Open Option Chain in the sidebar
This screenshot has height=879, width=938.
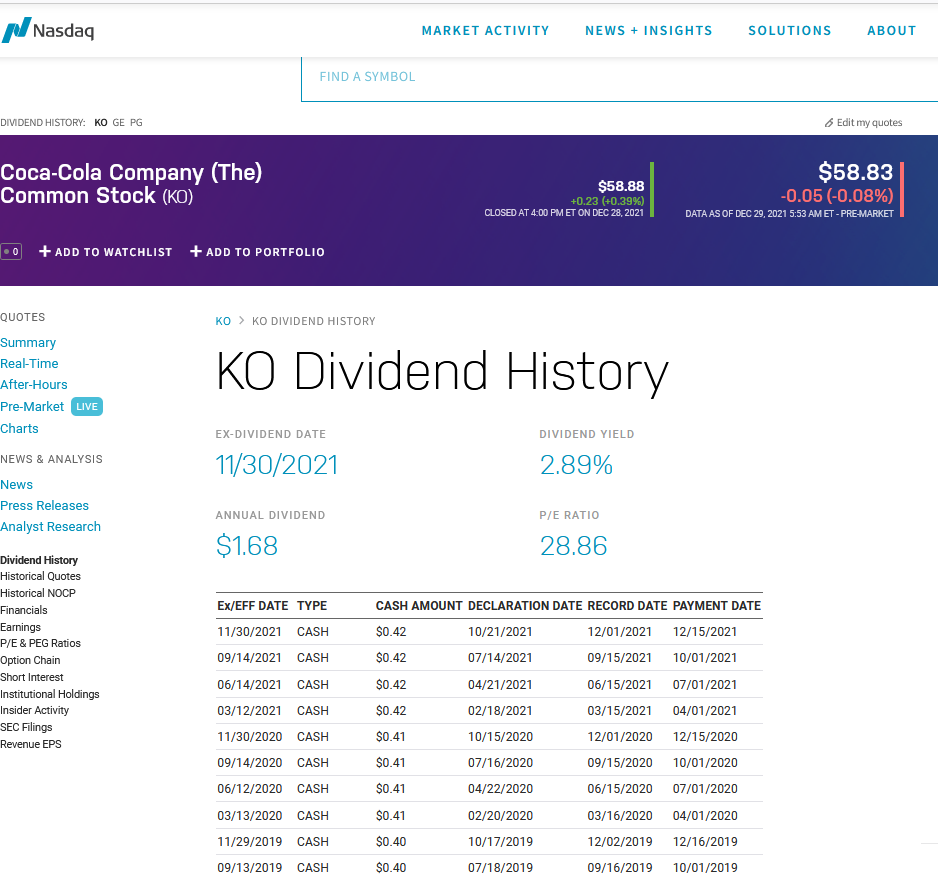30,660
